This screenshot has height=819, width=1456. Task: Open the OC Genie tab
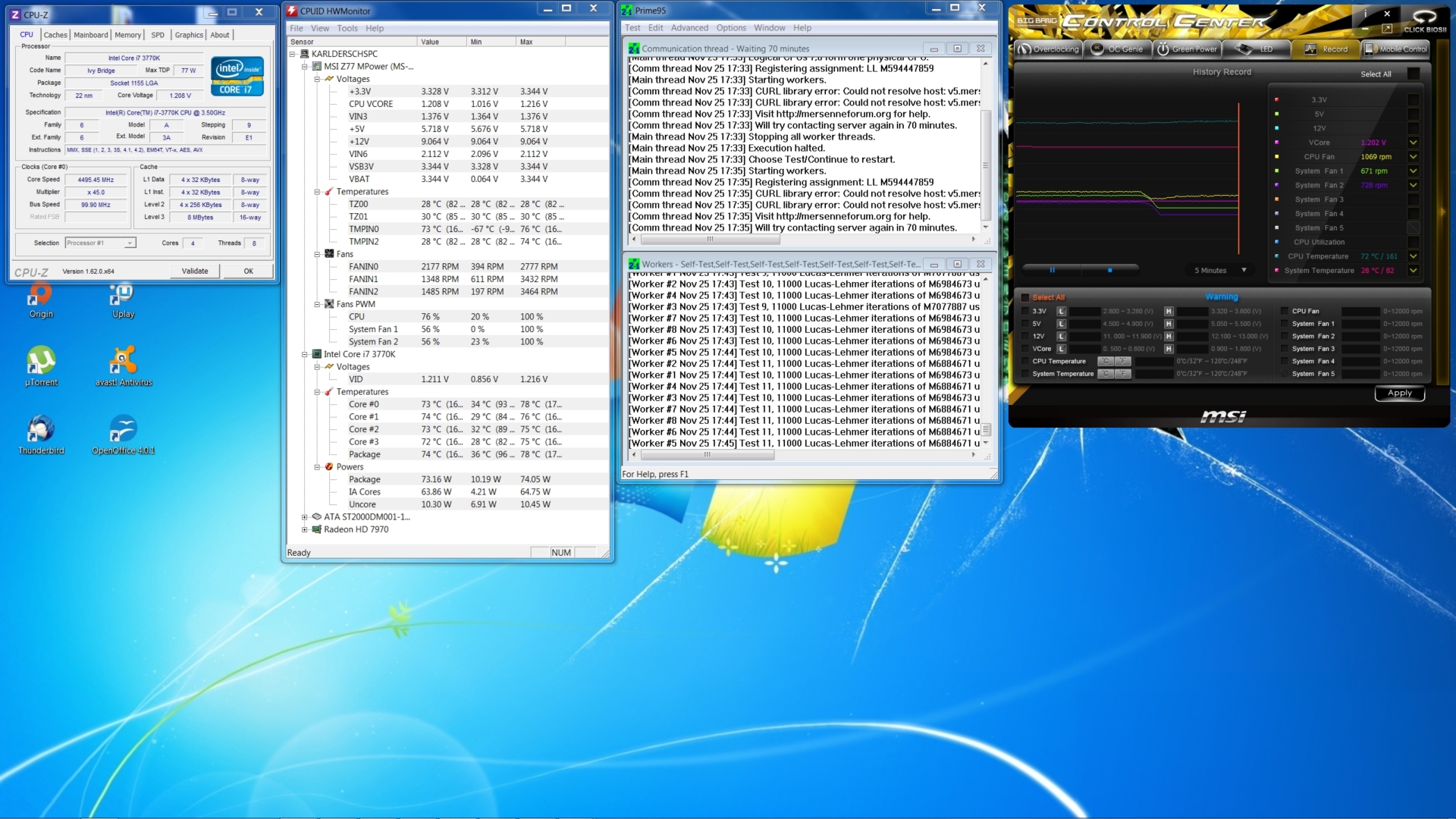click(1118, 49)
